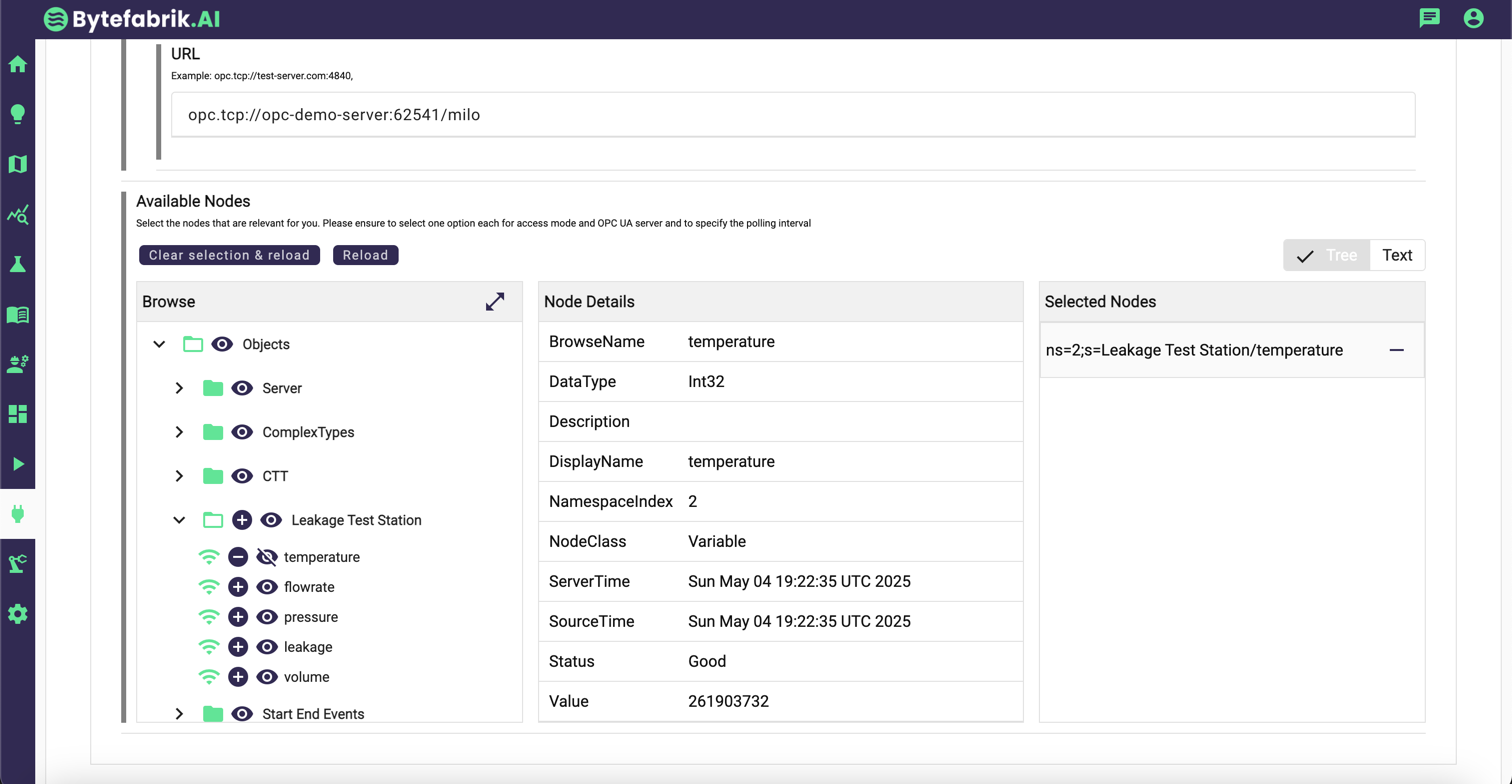The image size is (1512, 784).
Task: Click into the OPC URL input field
Action: pyautogui.click(x=792, y=115)
